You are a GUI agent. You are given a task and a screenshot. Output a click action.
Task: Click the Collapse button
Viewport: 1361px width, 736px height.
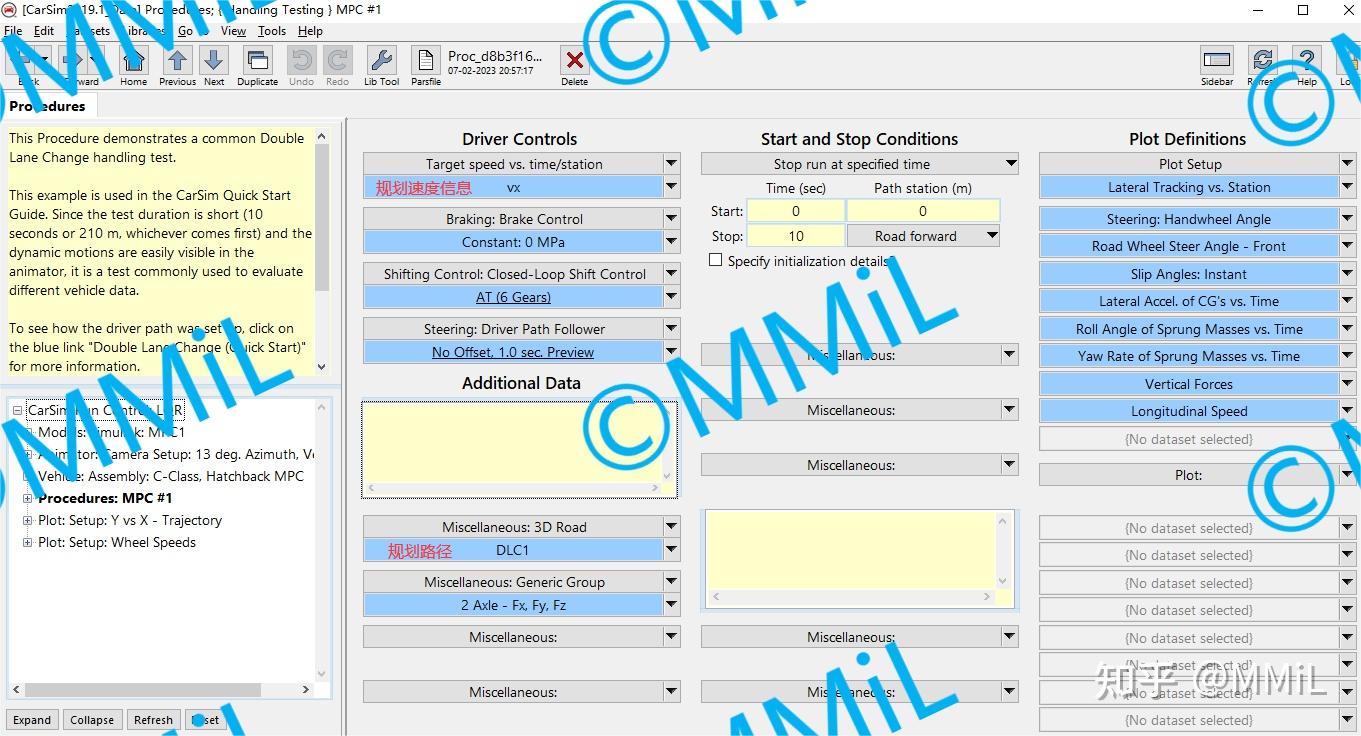(92, 720)
